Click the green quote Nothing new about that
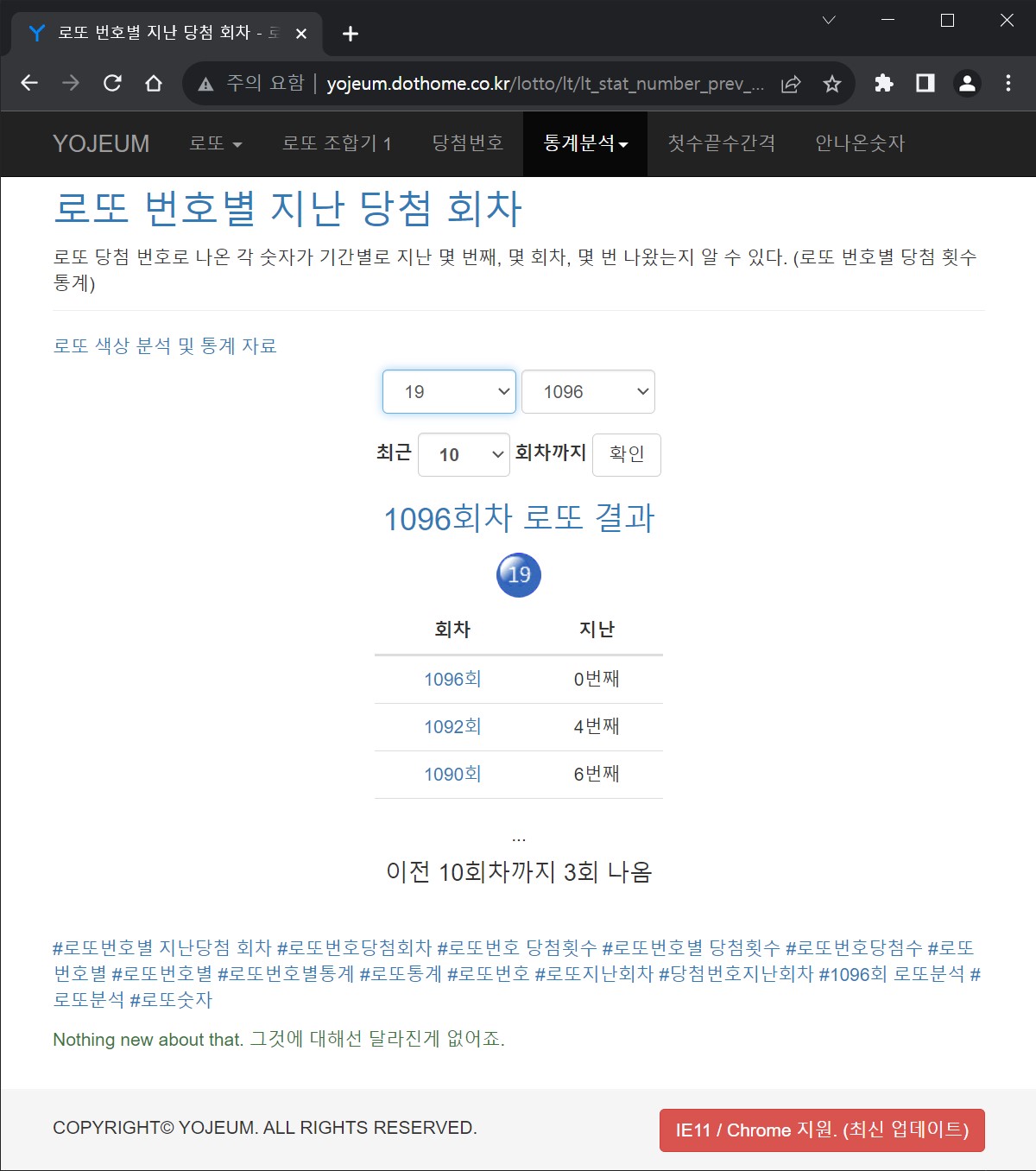 click(279, 1039)
